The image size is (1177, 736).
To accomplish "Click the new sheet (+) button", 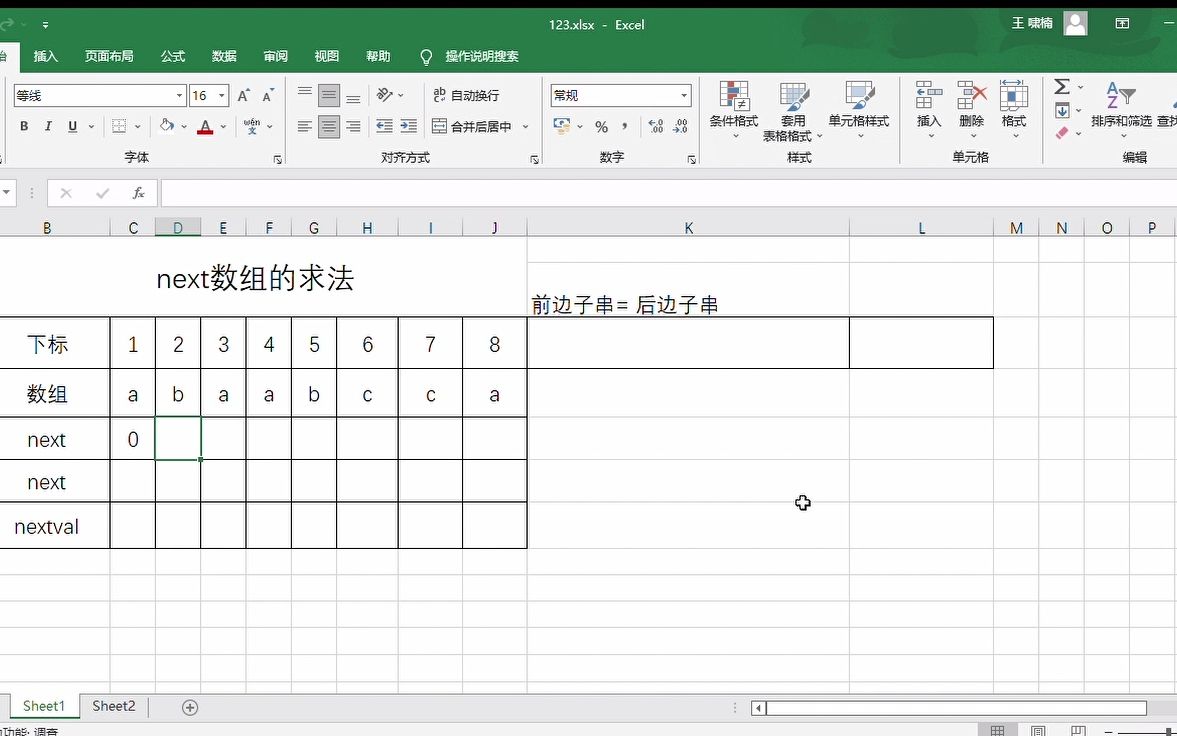I will (189, 706).
